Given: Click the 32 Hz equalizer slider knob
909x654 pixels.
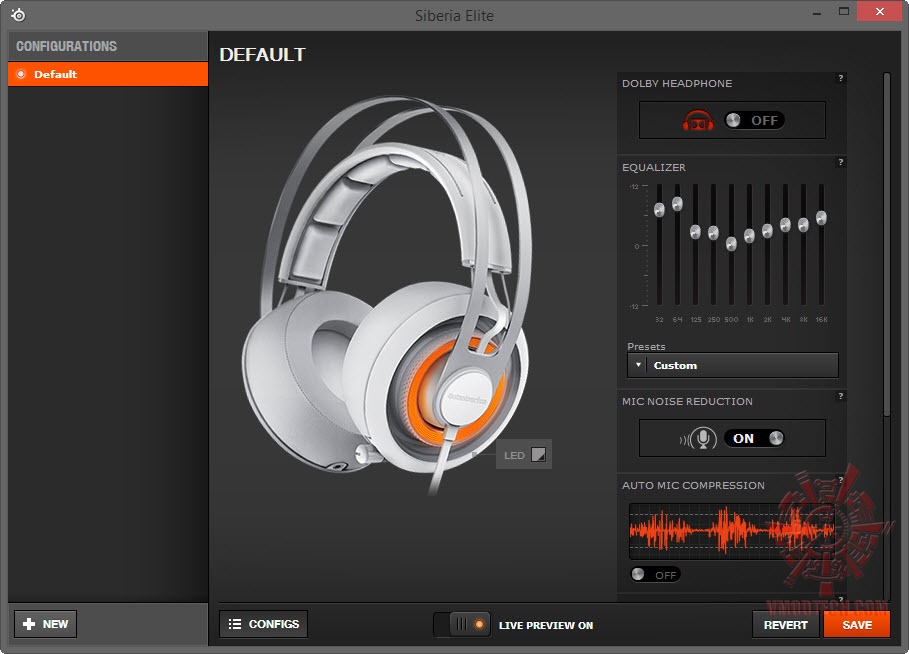Looking at the screenshot, I should (659, 210).
